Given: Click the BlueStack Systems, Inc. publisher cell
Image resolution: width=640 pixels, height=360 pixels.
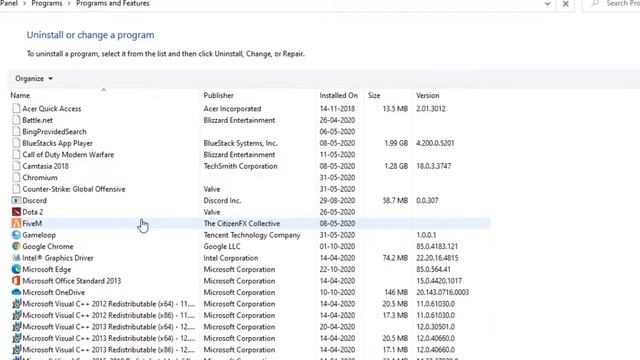Looking at the screenshot, I should (240, 143).
